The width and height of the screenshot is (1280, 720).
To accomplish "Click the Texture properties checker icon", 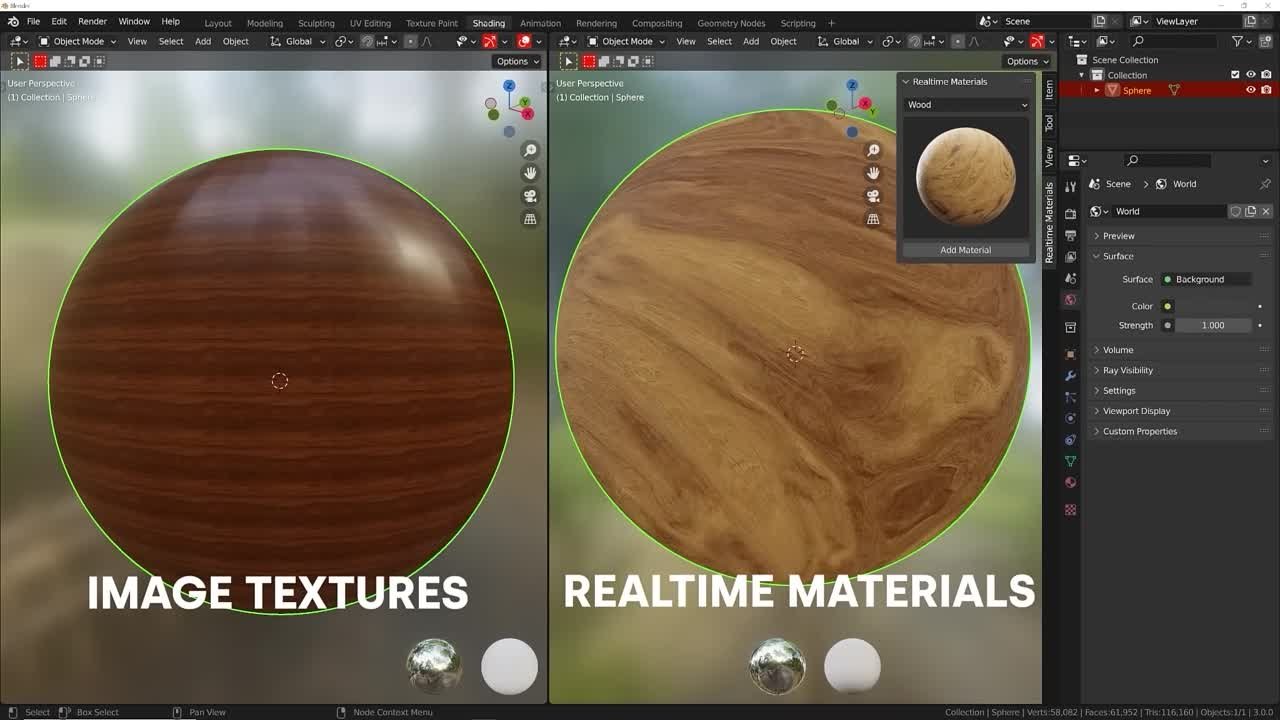I will [1070, 509].
